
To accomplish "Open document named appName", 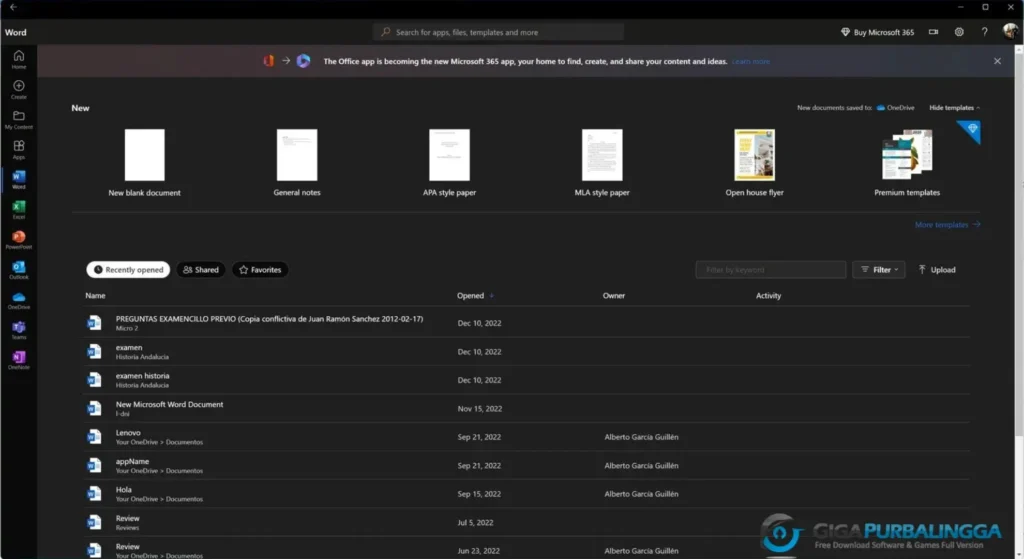I will point(132,461).
